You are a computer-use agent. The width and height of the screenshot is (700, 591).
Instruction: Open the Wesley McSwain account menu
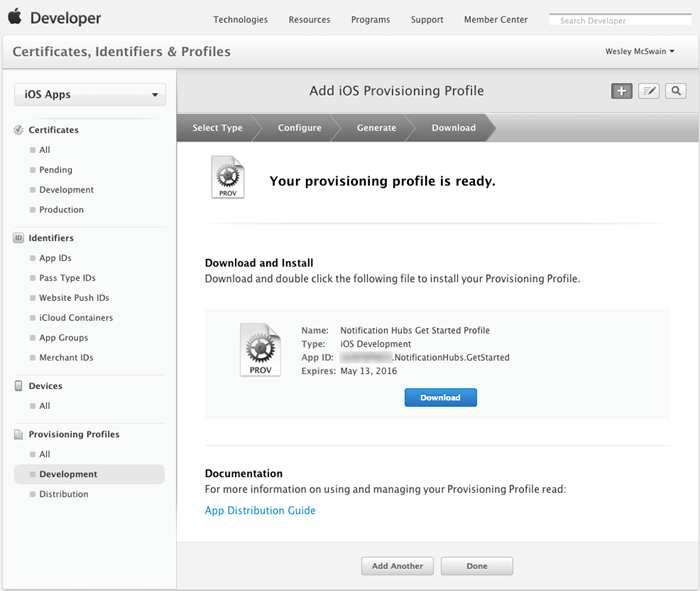click(x=639, y=51)
